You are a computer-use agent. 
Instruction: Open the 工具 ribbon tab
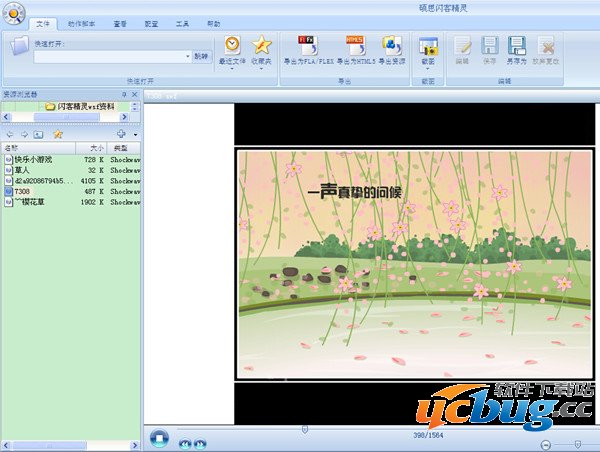click(x=181, y=22)
